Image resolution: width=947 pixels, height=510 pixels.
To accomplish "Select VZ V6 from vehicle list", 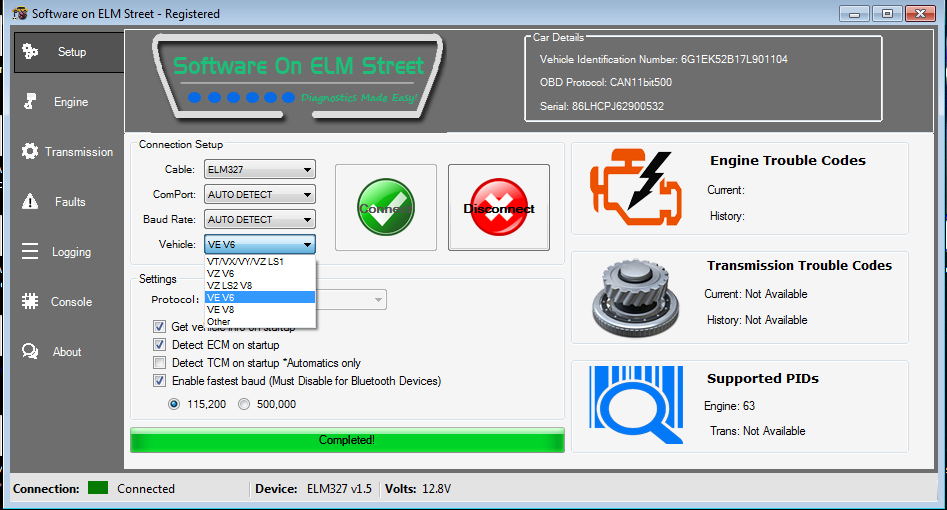I will click(x=260, y=274).
